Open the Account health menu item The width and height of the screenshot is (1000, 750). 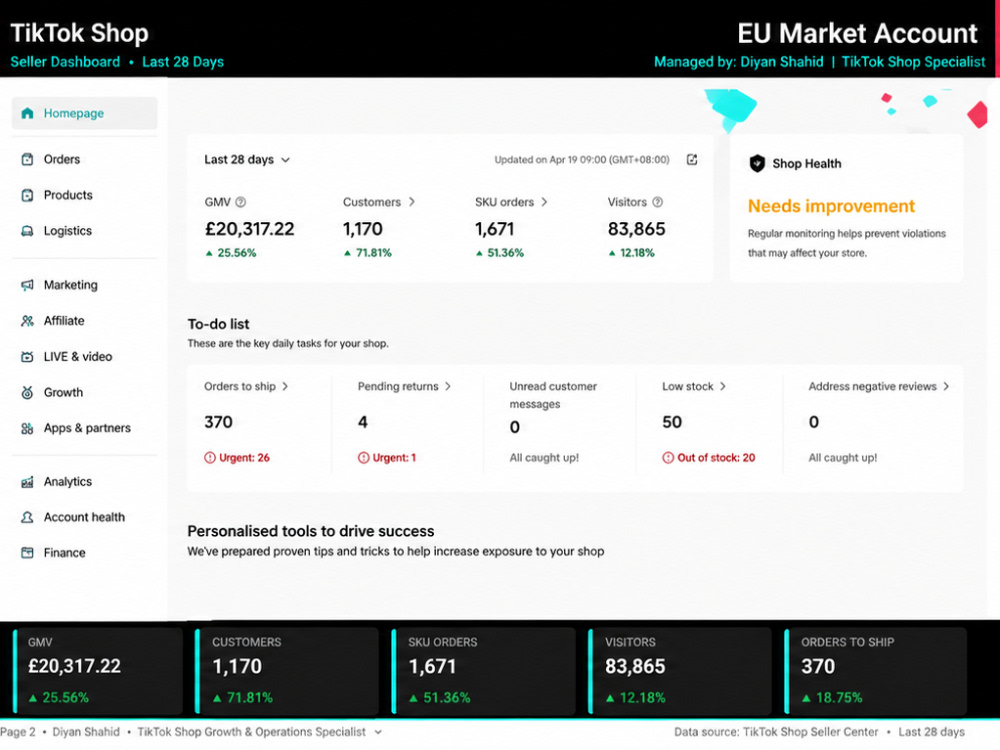[84, 517]
